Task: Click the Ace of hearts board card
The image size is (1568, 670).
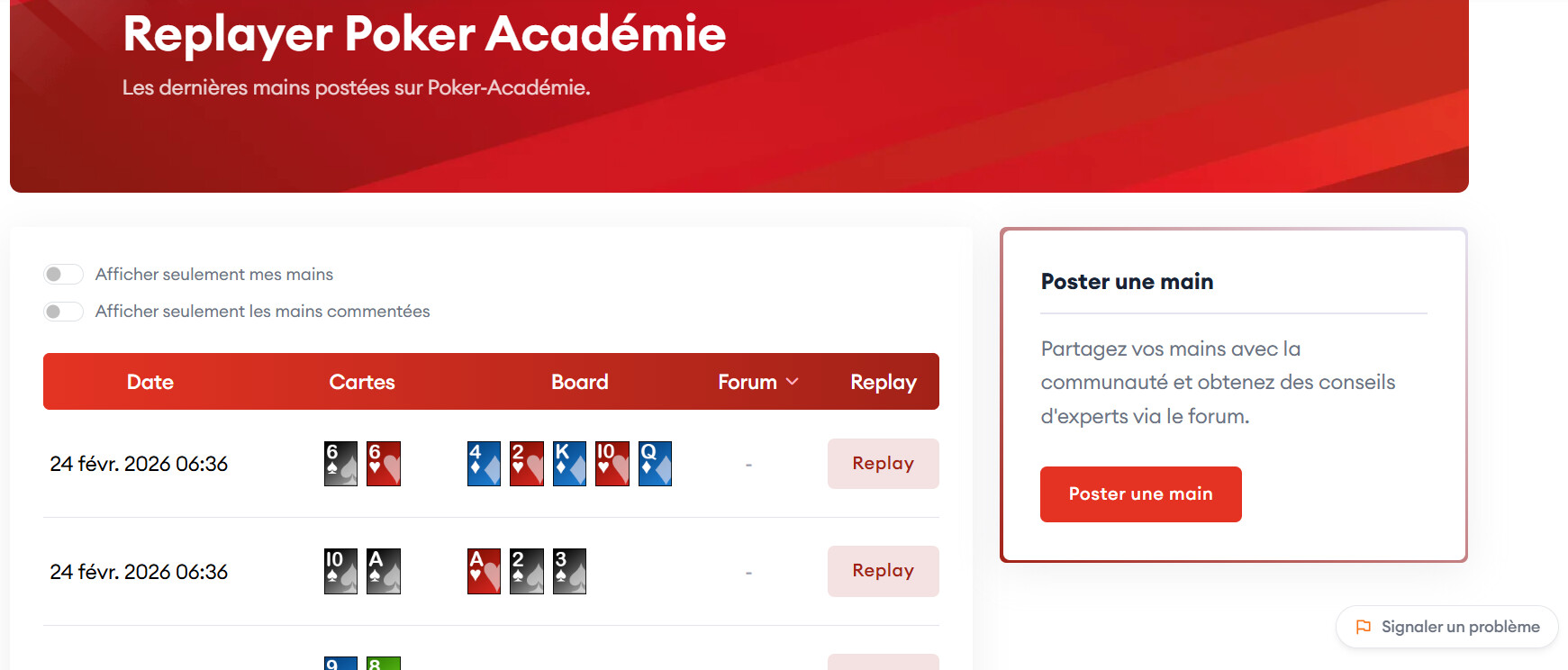Action: (484, 571)
